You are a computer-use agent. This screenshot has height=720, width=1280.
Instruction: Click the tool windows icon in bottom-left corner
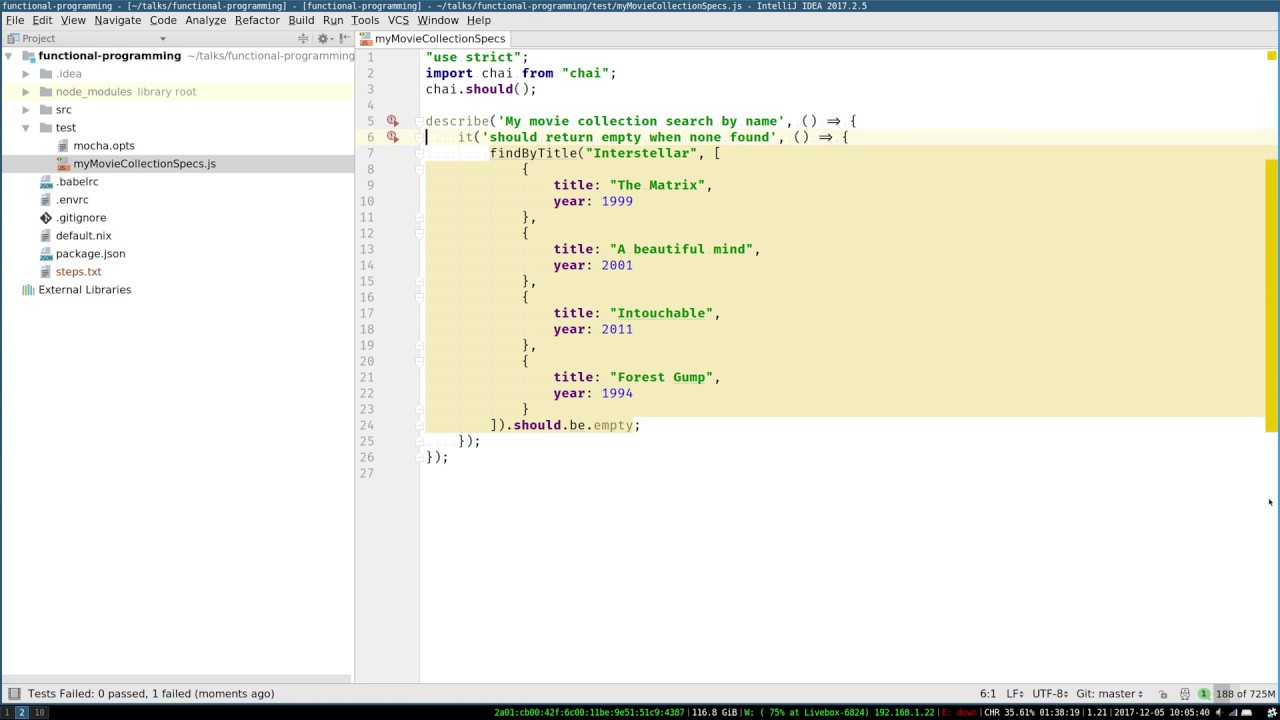coord(13,694)
